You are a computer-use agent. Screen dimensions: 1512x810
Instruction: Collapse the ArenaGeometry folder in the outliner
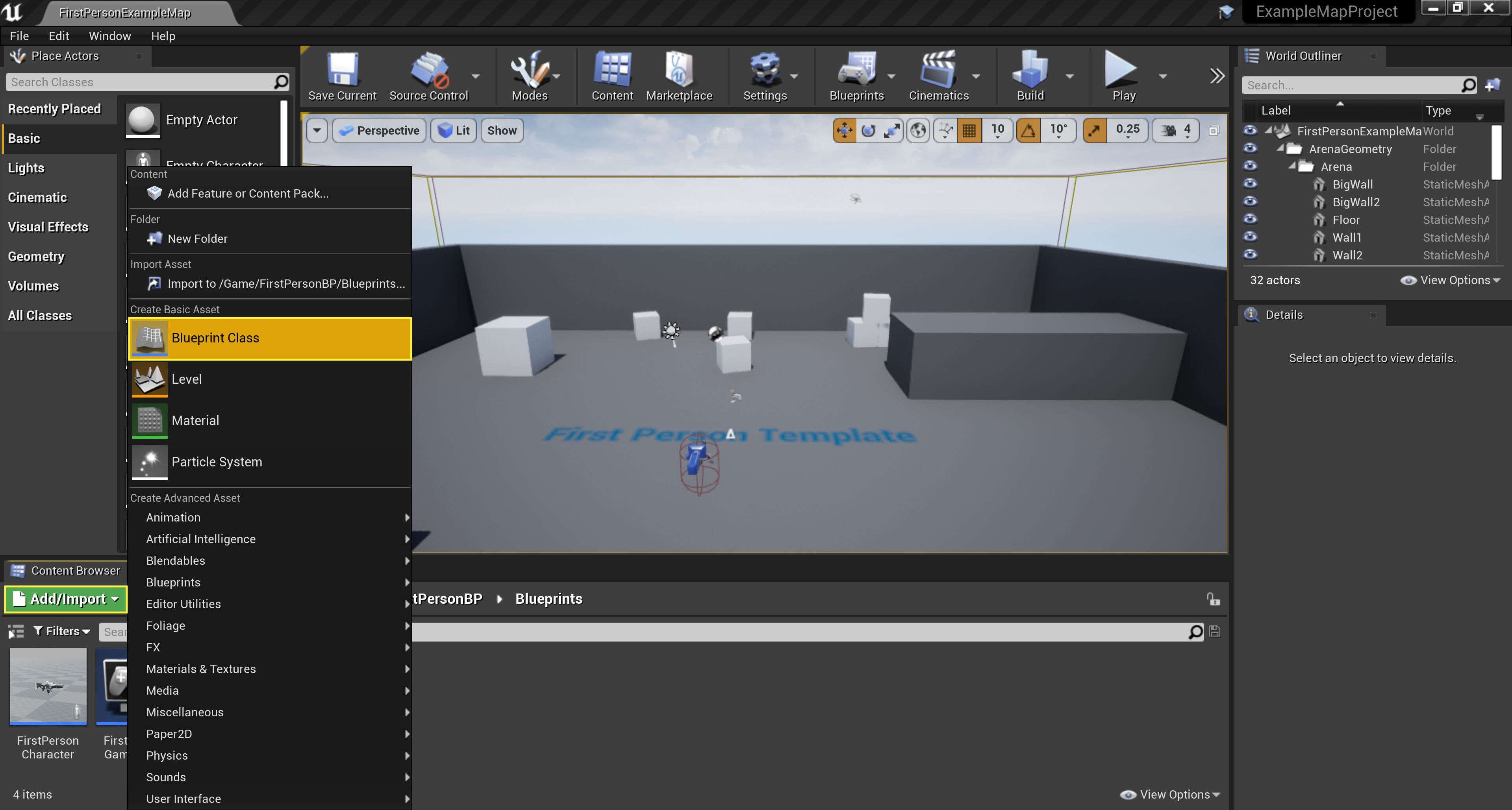(1280, 148)
